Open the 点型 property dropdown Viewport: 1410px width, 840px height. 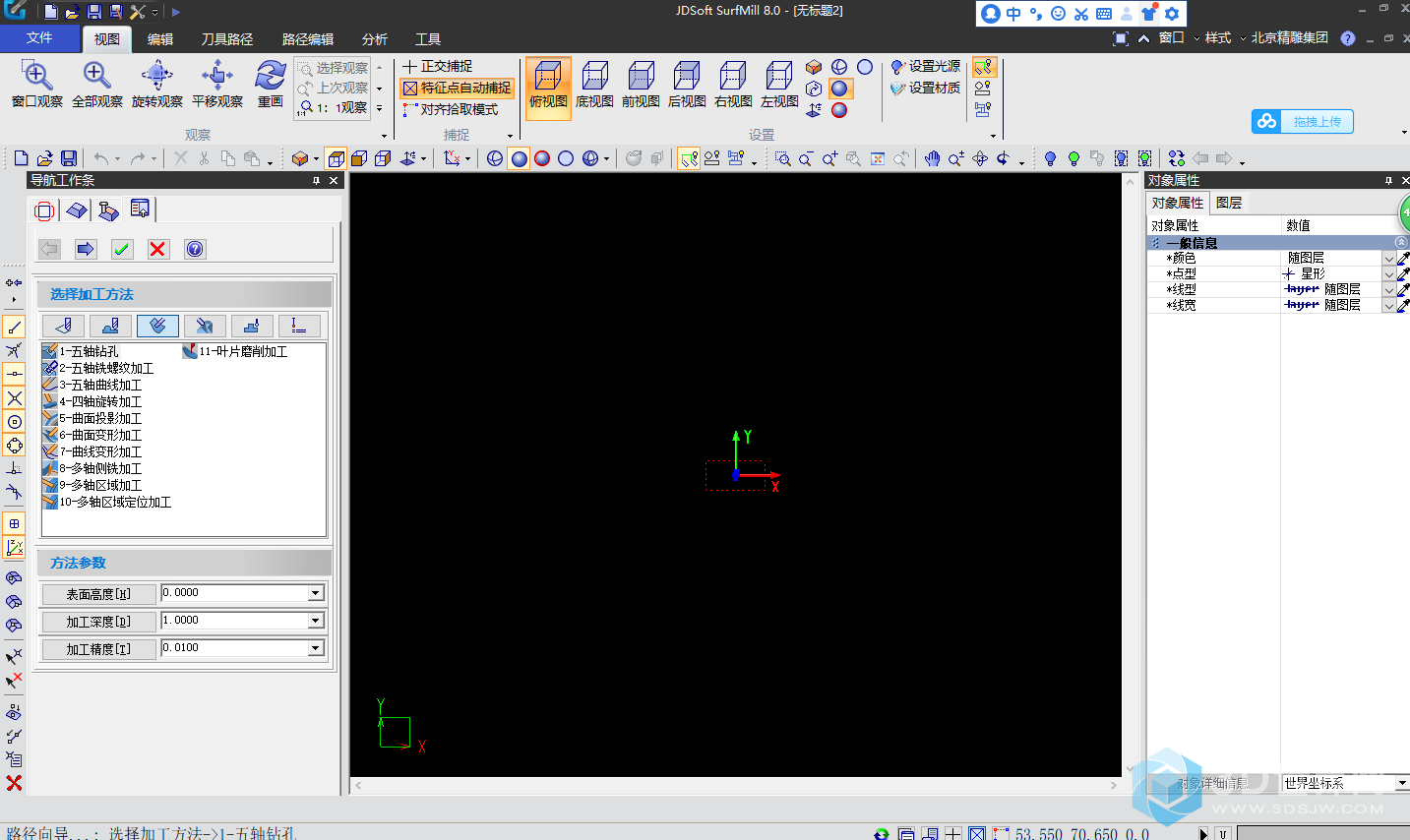[x=1388, y=273]
